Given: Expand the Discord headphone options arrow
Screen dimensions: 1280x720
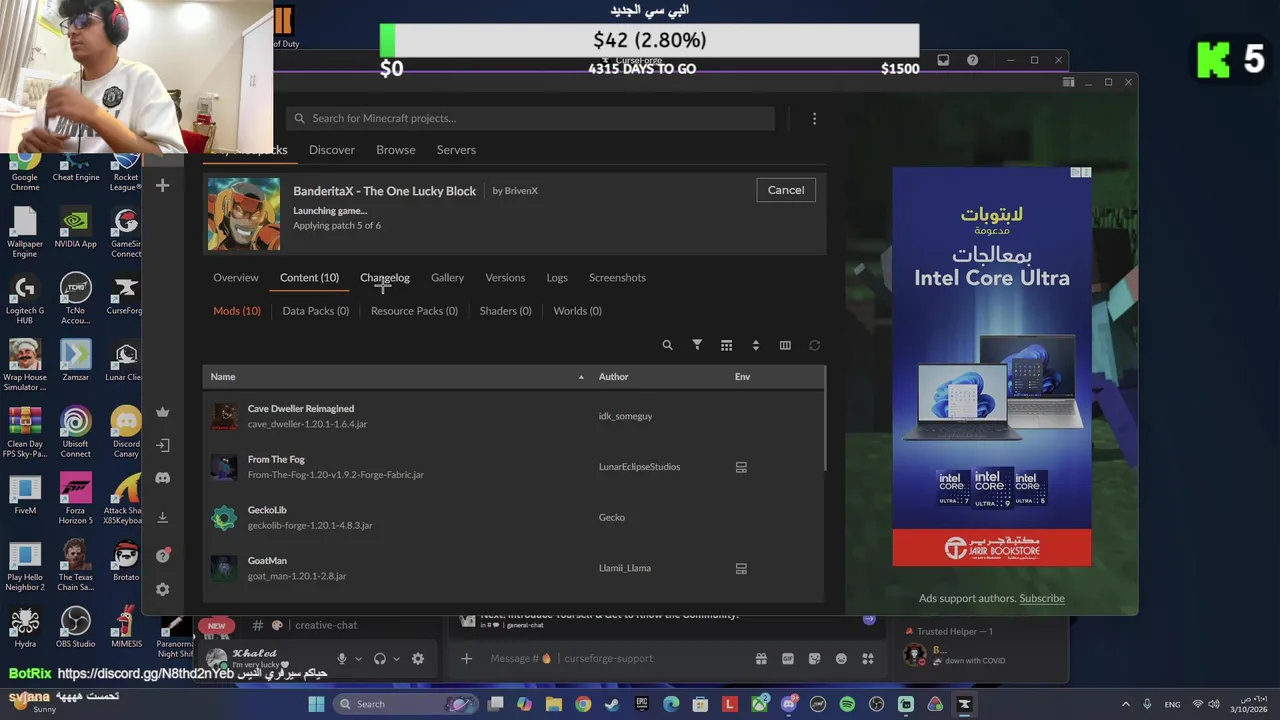Looking at the screenshot, I should click(396, 659).
